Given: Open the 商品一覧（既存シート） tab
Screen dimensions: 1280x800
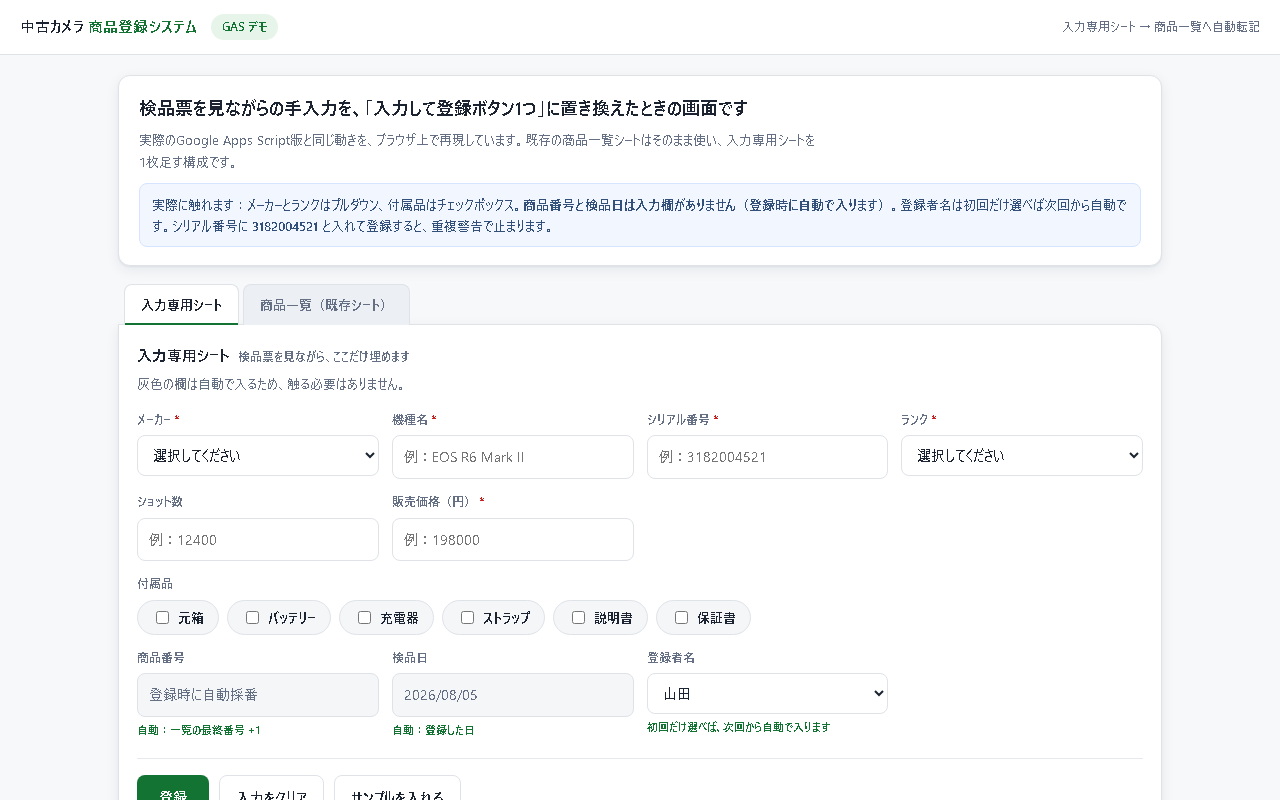Looking at the screenshot, I should 326,305.
